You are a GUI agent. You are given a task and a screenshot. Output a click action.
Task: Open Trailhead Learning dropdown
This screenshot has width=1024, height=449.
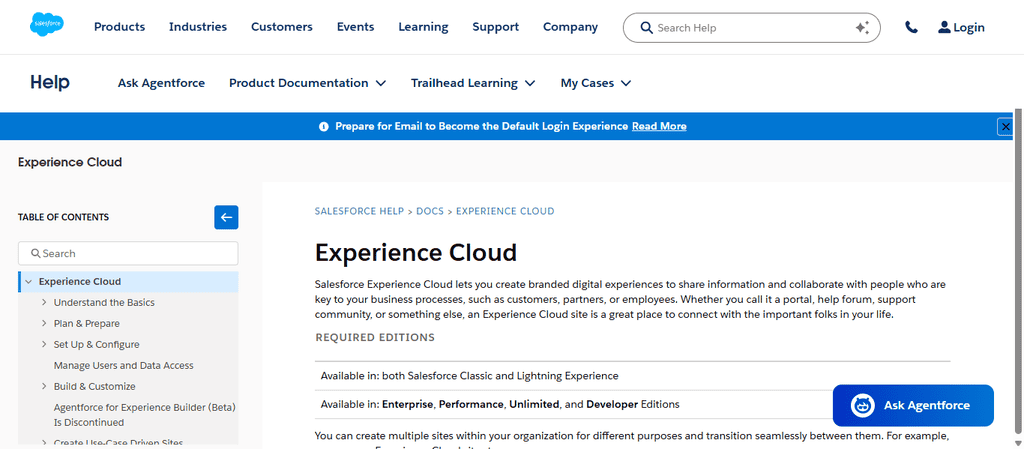(x=473, y=83)
